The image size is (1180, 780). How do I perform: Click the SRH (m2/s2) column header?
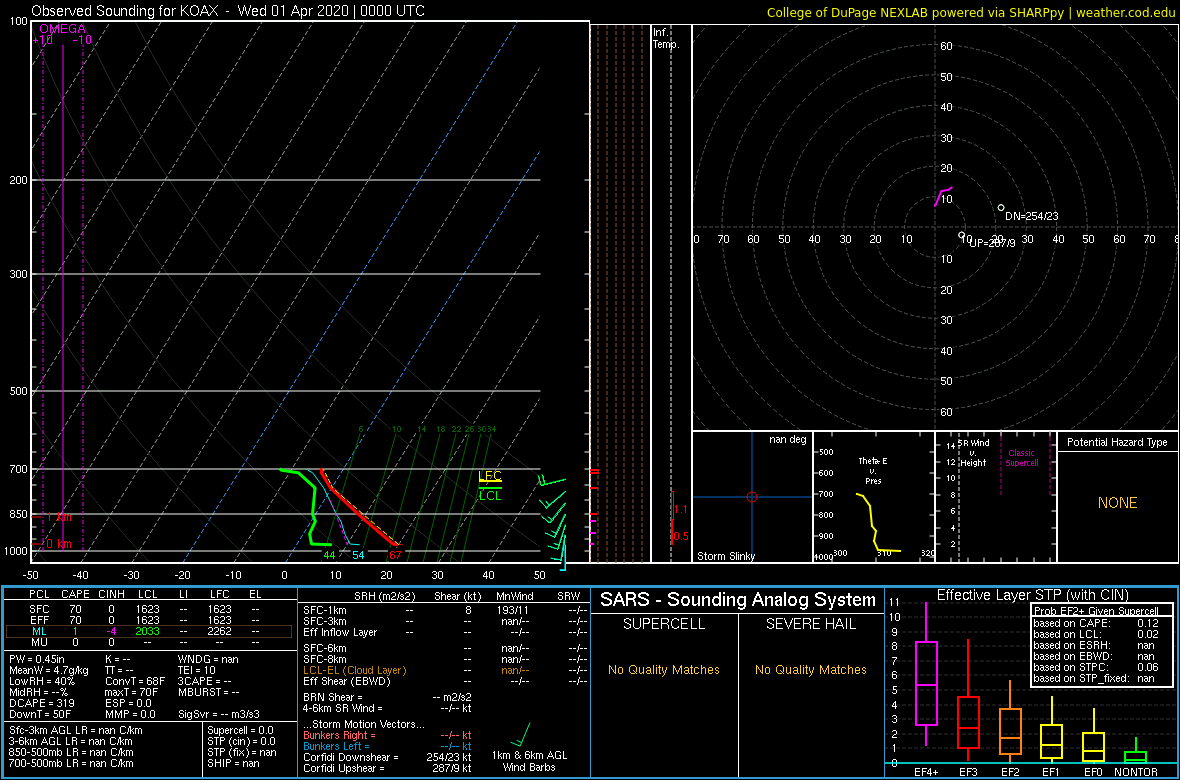pyautogui.click(x=385, y=595)
